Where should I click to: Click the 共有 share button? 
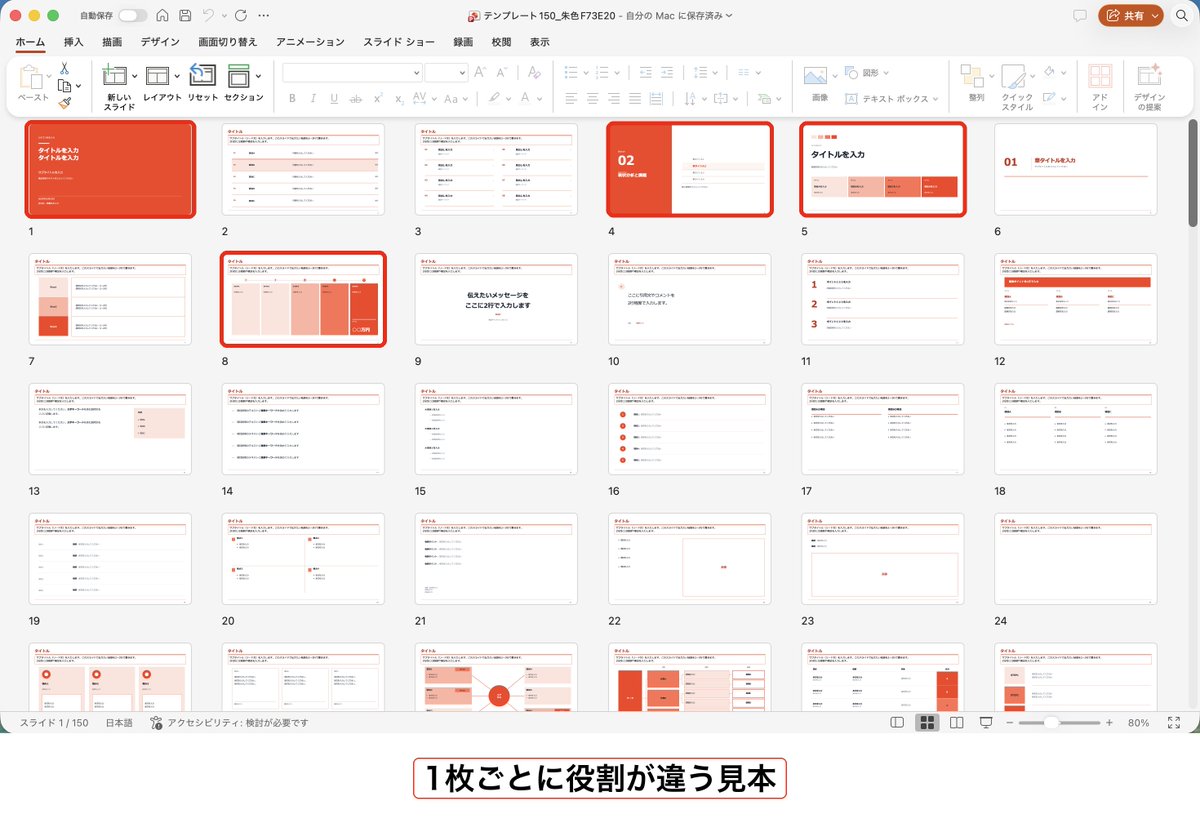[1131, 16]
